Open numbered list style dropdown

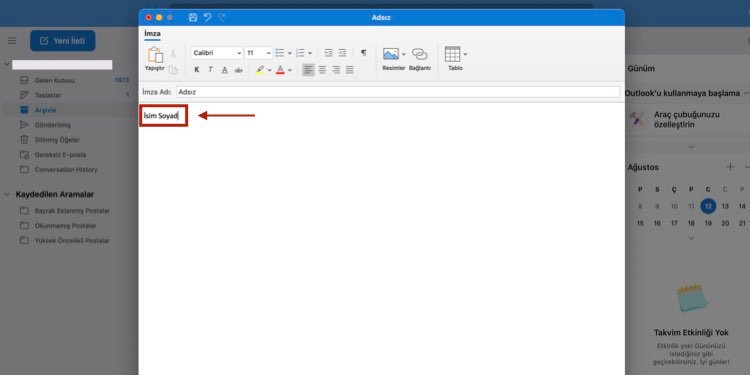click(310, 53)
